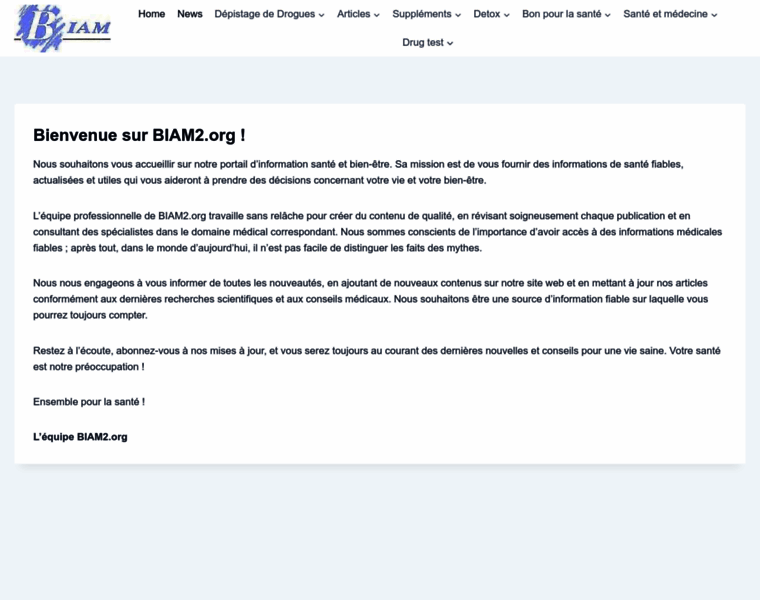Viewport: 760px width, 600px height.
Task: Open the Suppléments menu item
Action: coord(422,14)
